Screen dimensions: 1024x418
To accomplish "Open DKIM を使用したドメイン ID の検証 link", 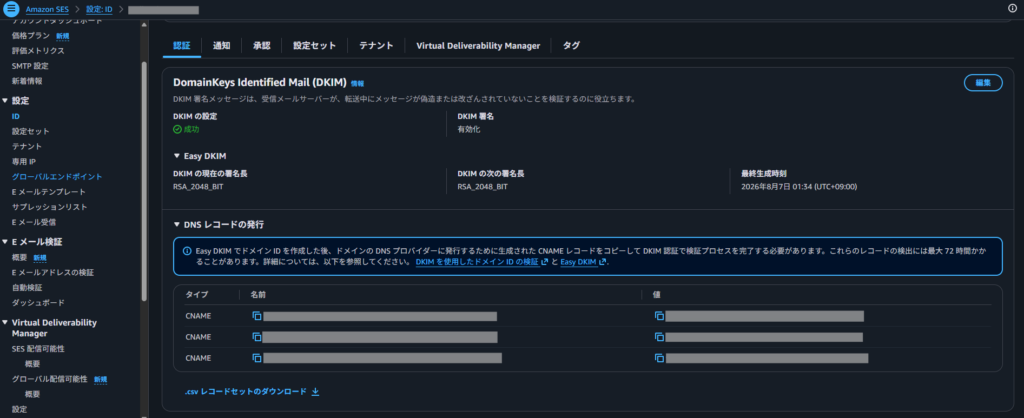I will (481, 262).
